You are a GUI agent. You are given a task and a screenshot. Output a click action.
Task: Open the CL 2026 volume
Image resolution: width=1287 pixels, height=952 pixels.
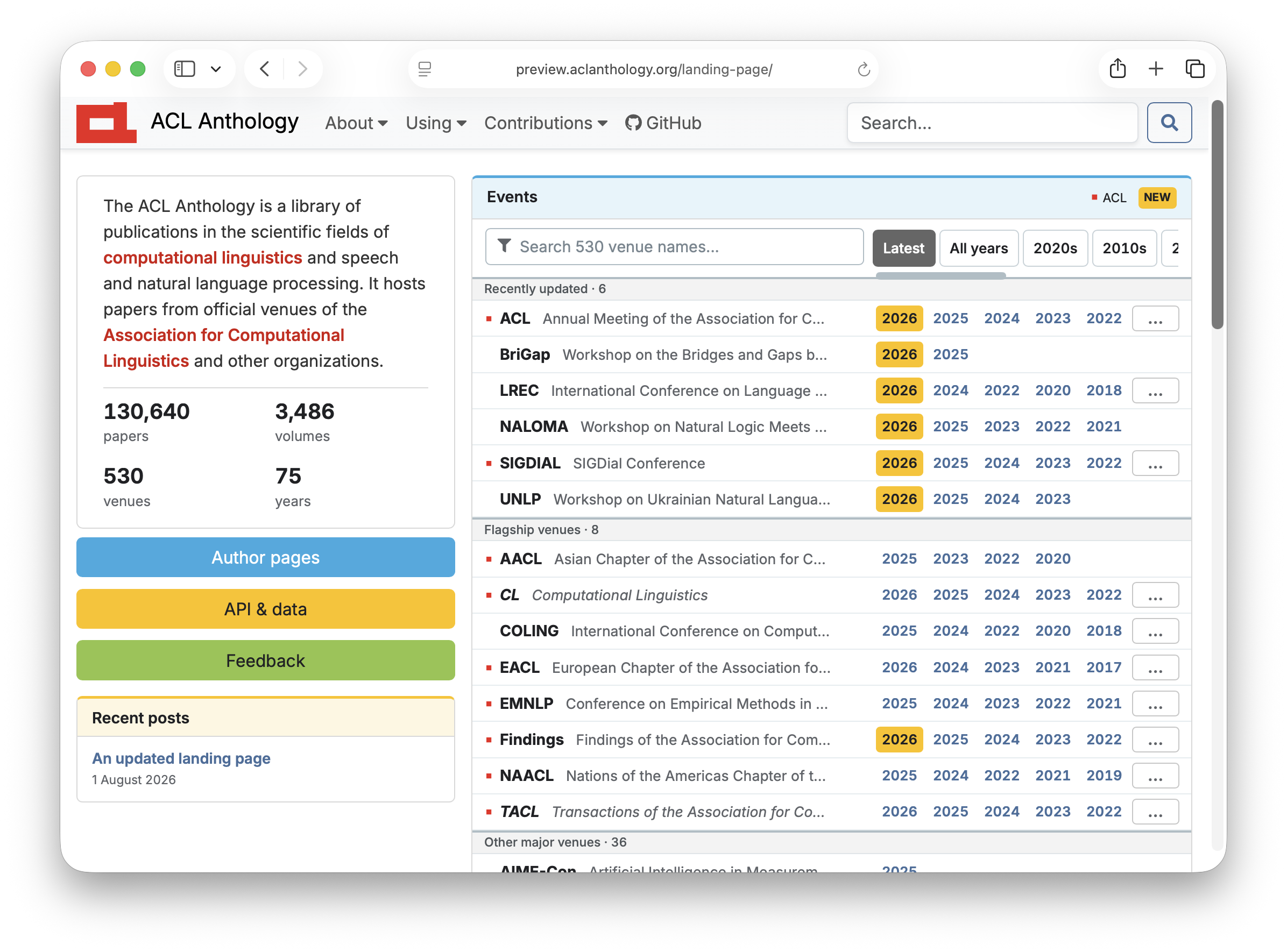click(899, 595)
